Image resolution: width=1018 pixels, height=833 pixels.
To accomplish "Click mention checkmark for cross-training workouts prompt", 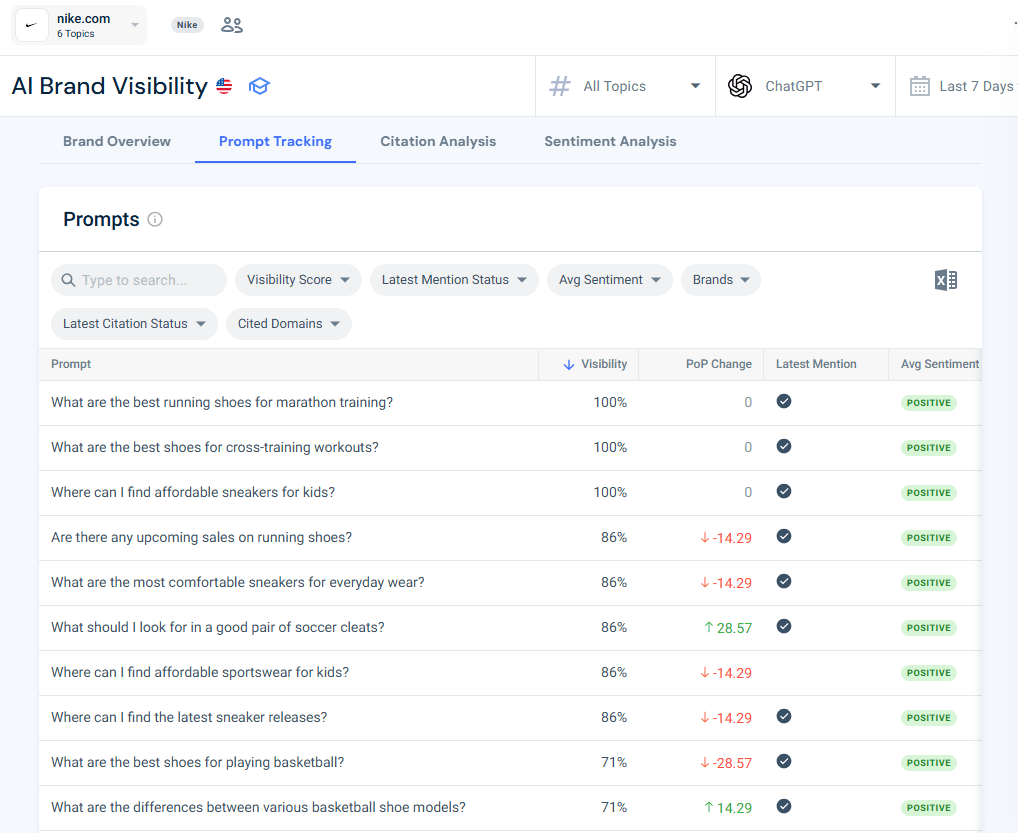I will coord(784,446).
